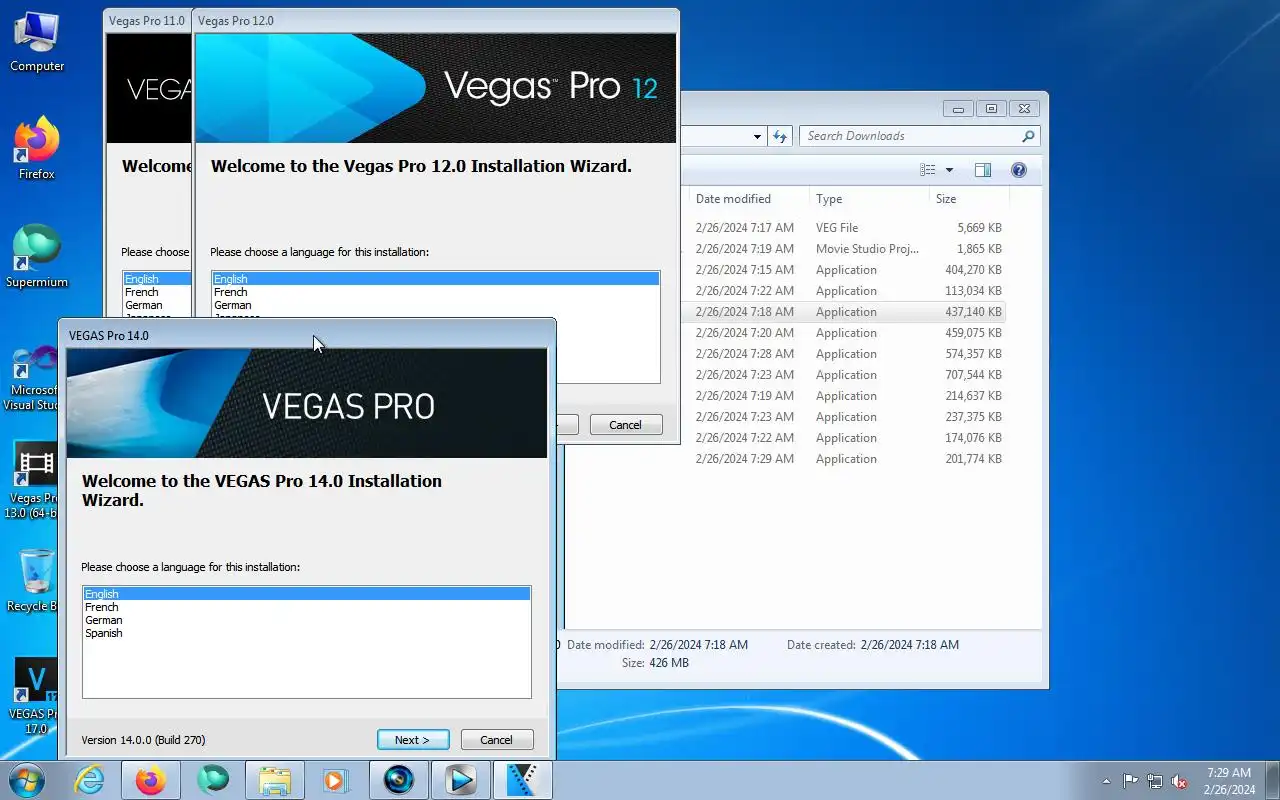Open the Vegas Pro 13.0 desktop shortcut
Screen dimensions: 1280x800
tap(30, 481)
